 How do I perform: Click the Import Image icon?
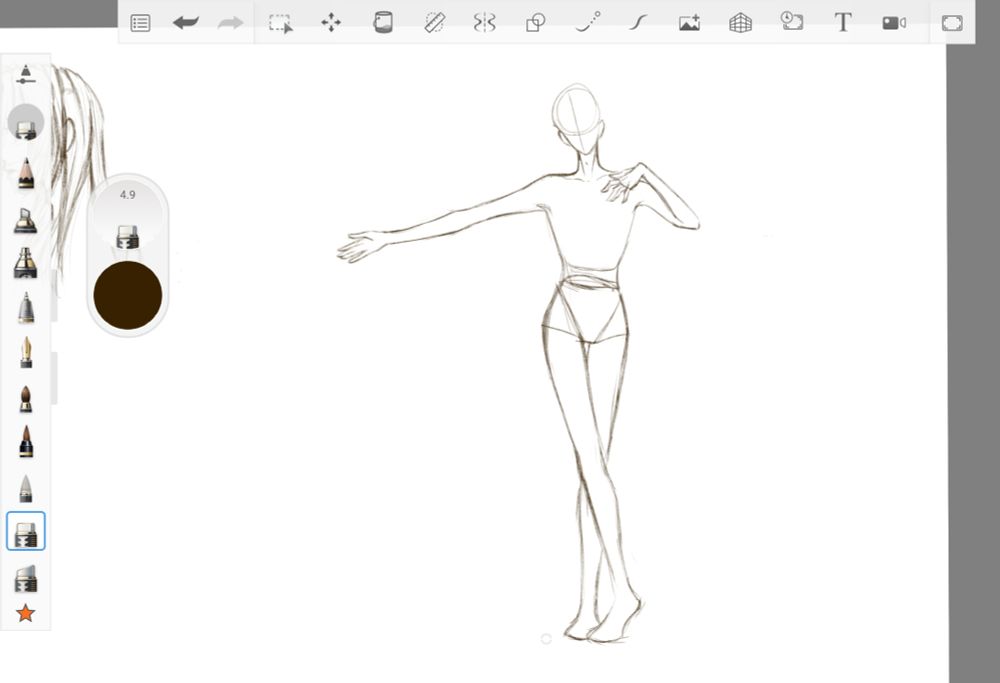(x=689, y=23)
